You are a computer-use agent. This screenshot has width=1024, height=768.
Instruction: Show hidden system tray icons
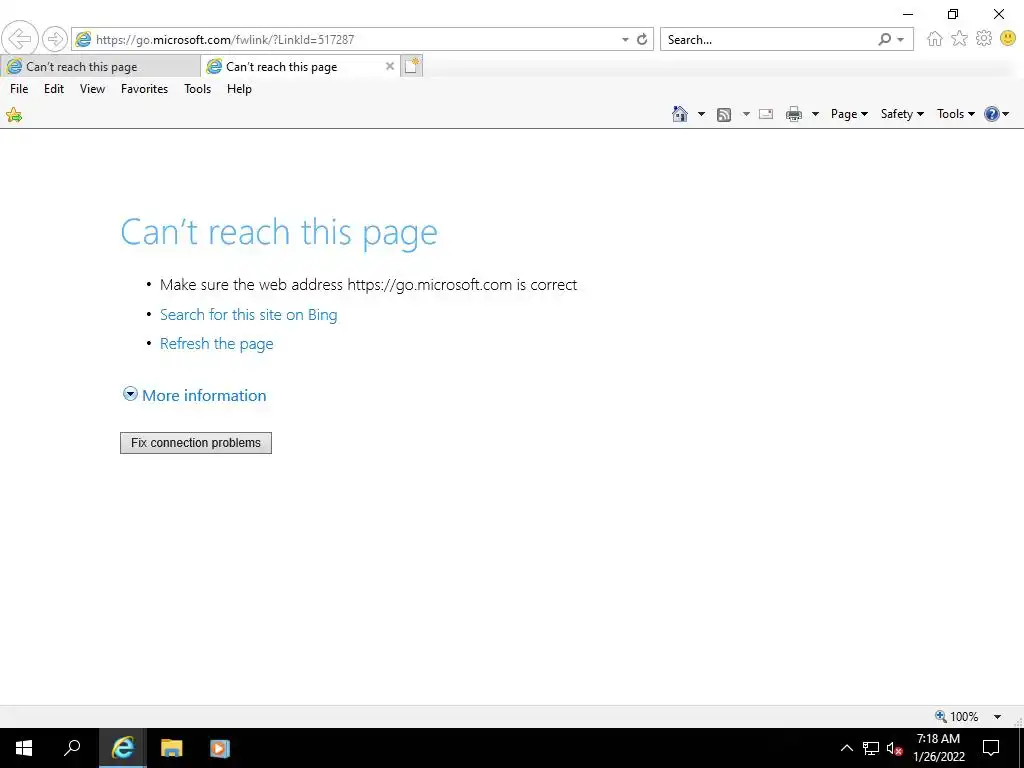pos(846,748)
